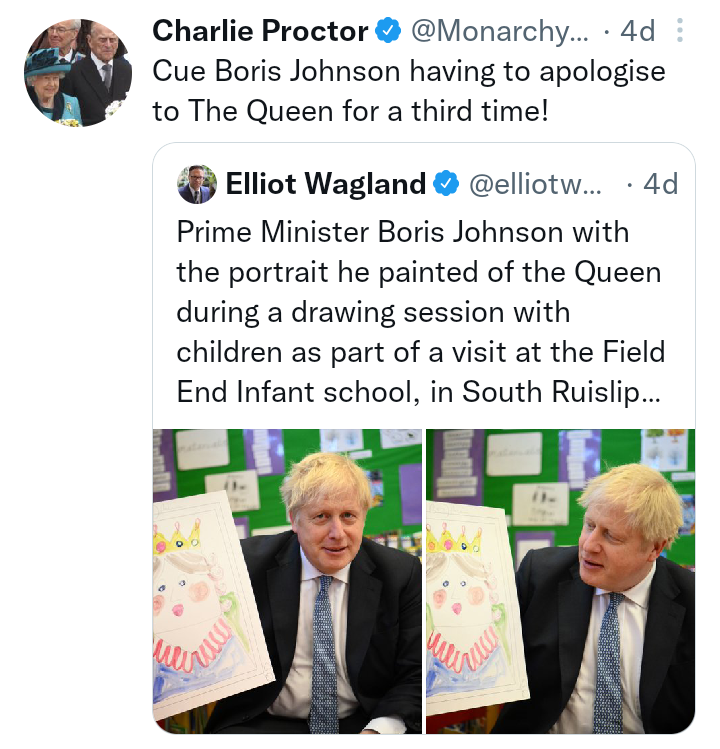
Task: Click the "Cue Boris Johnson" tweet text
Action: tap(408, 90)
